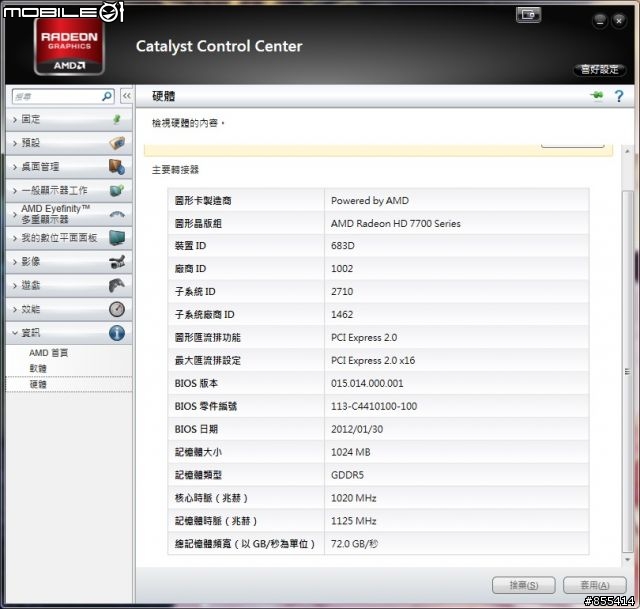Click the 我的數位平面面板 monitor icon
This screenshot has height=609, width=640.
[x=117, y=238]
